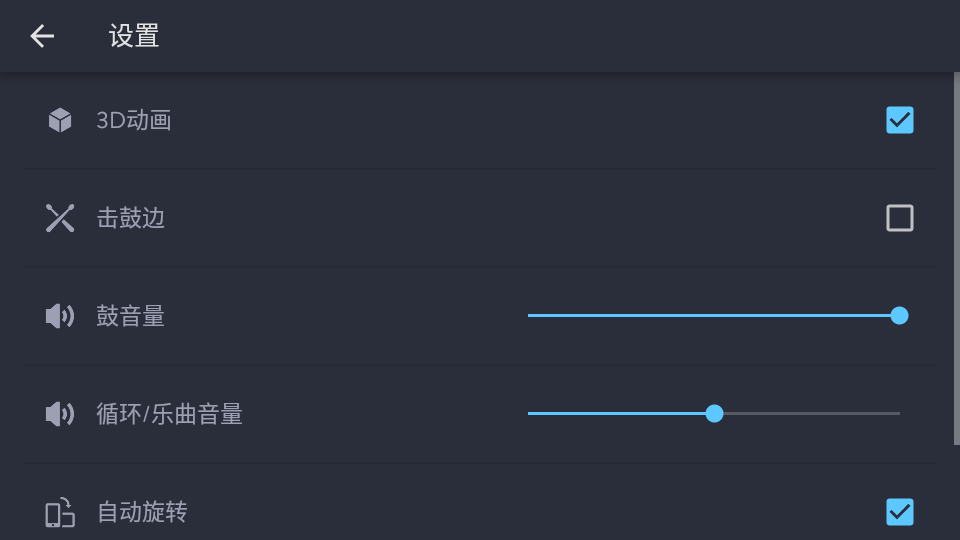Tap the 鼓音量 label
Screen dimensions: 960x540
pyautogui.click(x=131, y=316)
